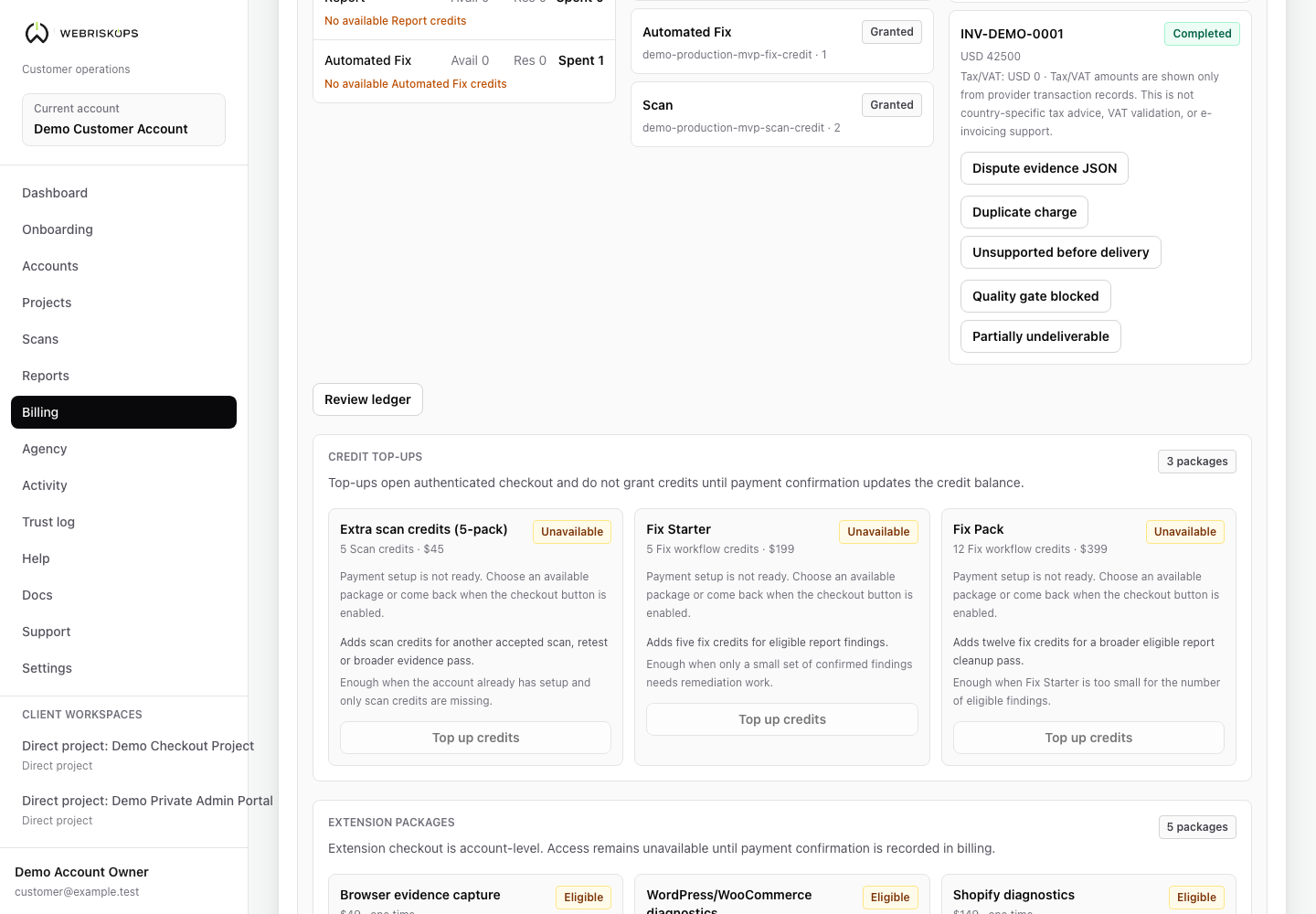This screenshot has height=914, width=1316.
Task: Click Unavailable badge on Extra scan credits
Action: coord(572,532)
